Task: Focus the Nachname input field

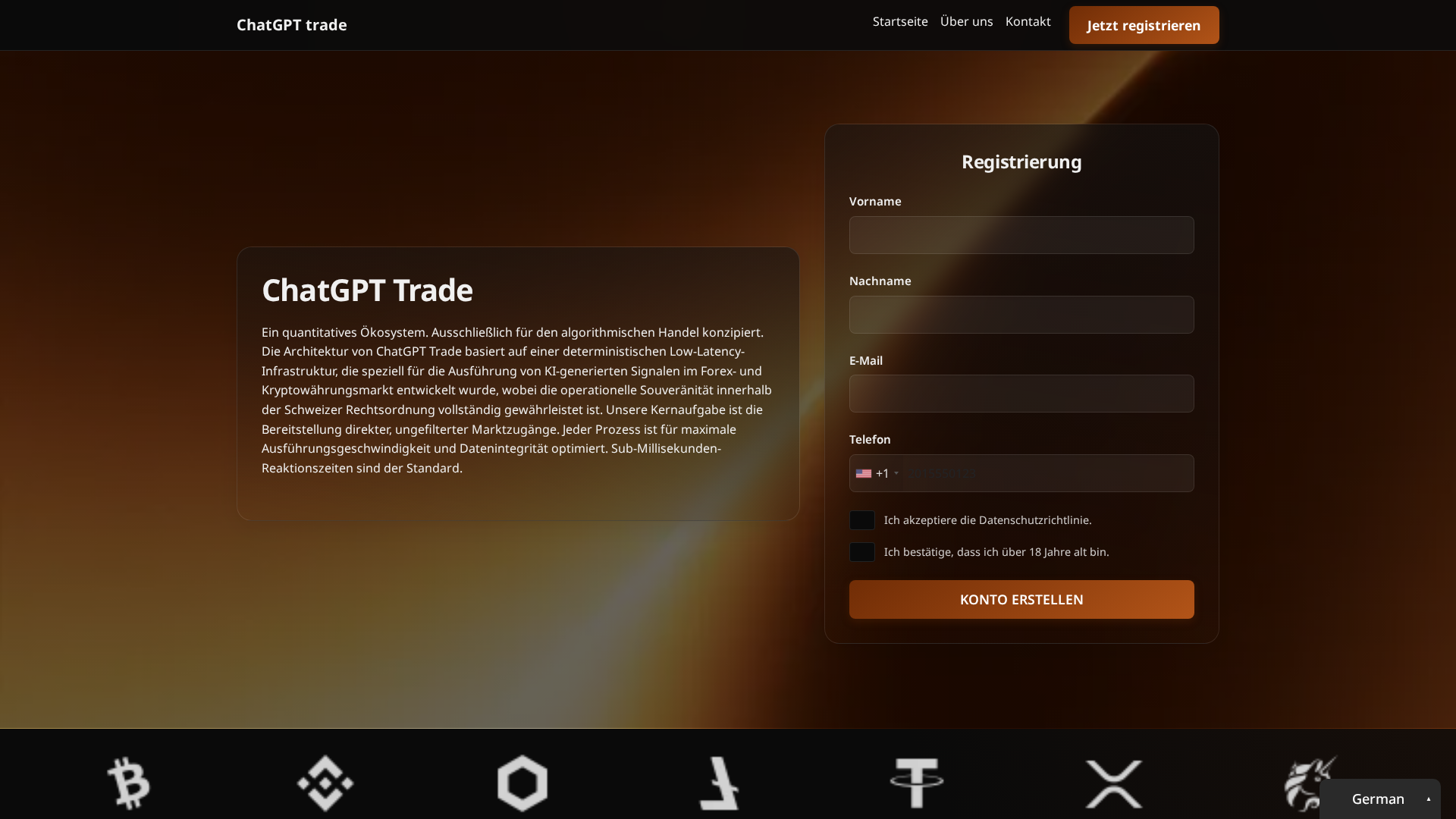Action: pyautogui.click(x=1021, y=315)
